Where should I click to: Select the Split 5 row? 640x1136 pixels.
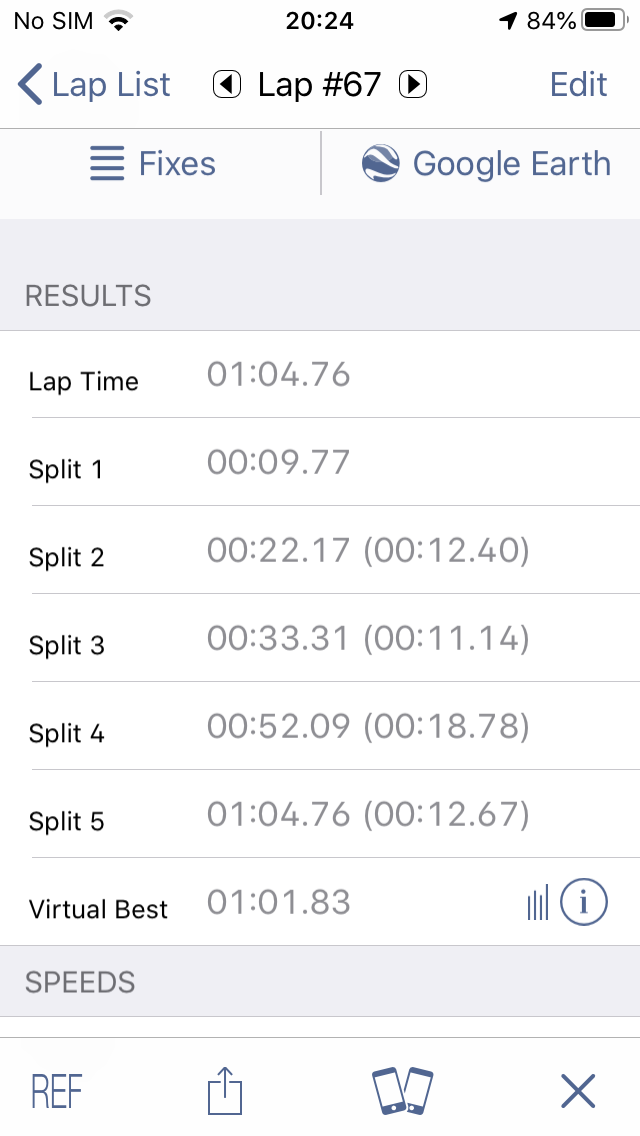(320, 814)
